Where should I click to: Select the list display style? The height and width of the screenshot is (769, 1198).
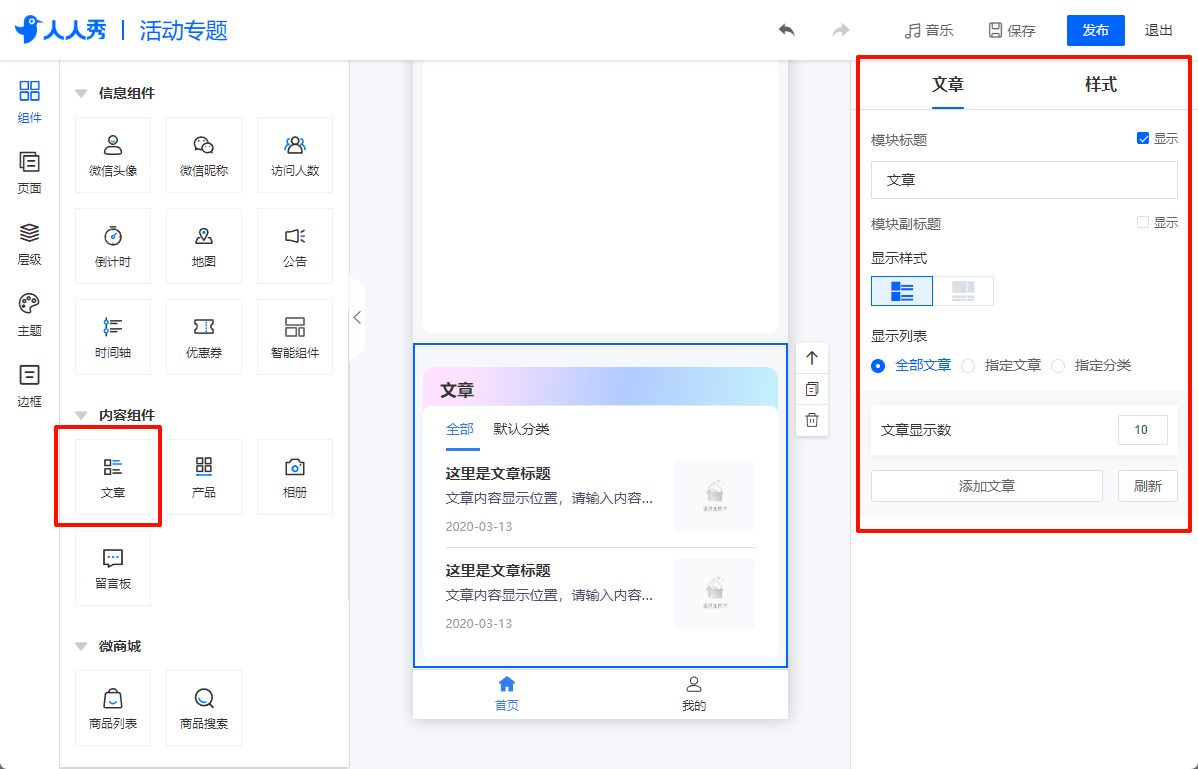902,291
